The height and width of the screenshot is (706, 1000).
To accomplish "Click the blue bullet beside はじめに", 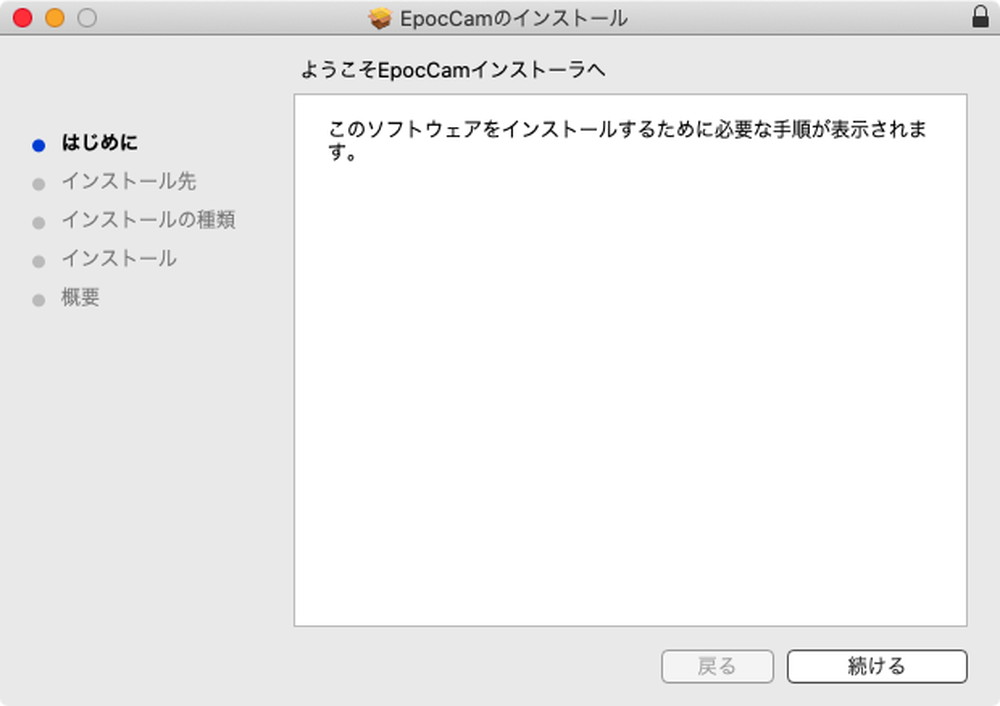I will point(39,145).
